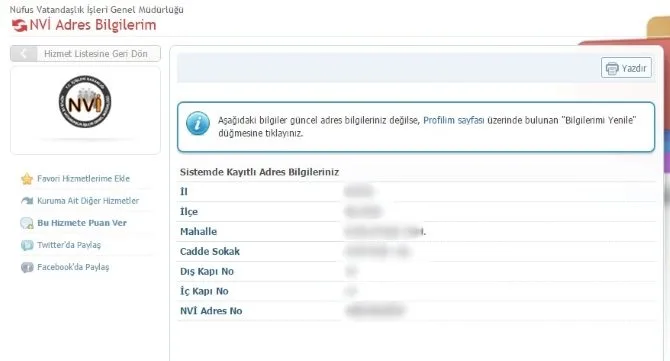Click the back arrow on Hizmet Listesine Geri Dön
Image resolution: width=670 pixels, height=361 pixels.
(x=24, y=54)
